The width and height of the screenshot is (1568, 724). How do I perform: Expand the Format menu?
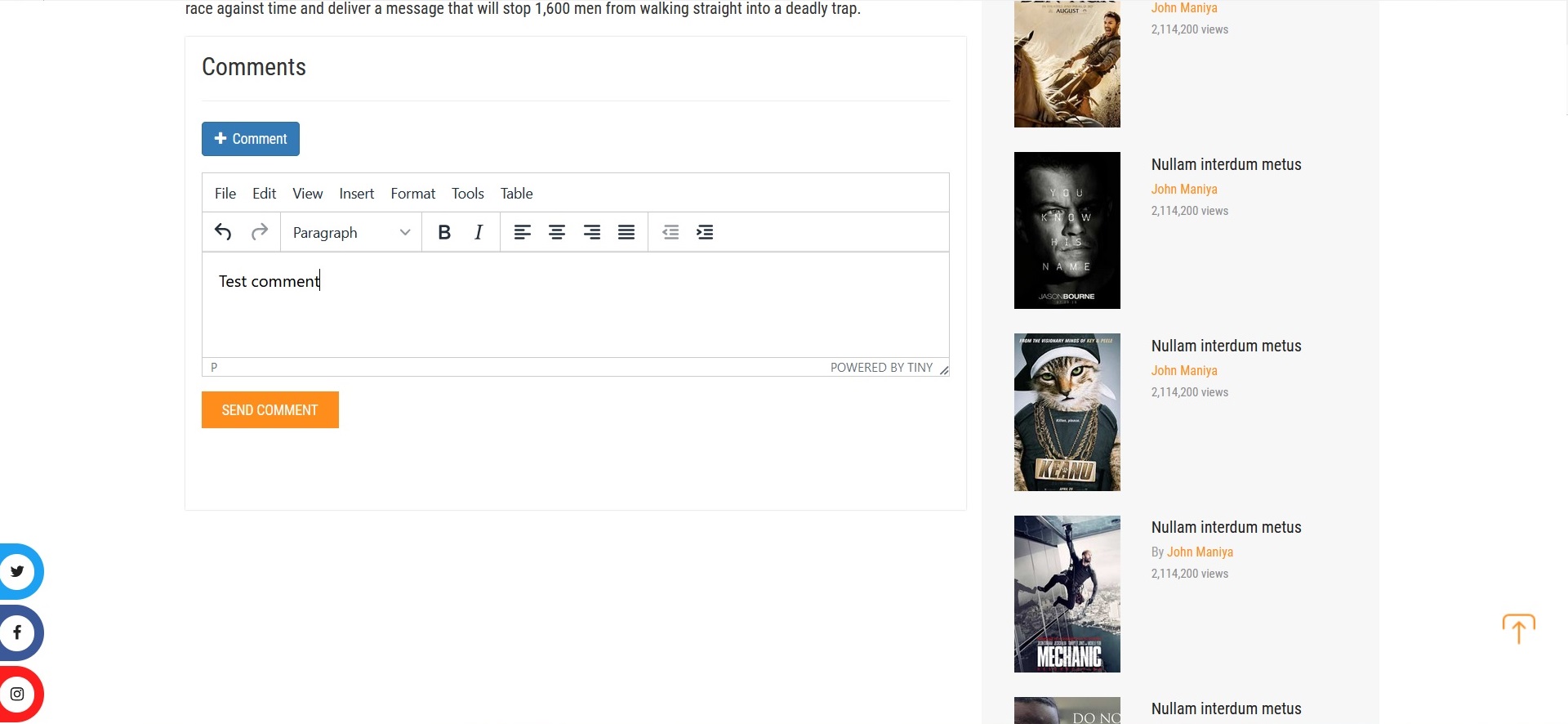pyautogui.click(x=412, y=194)
